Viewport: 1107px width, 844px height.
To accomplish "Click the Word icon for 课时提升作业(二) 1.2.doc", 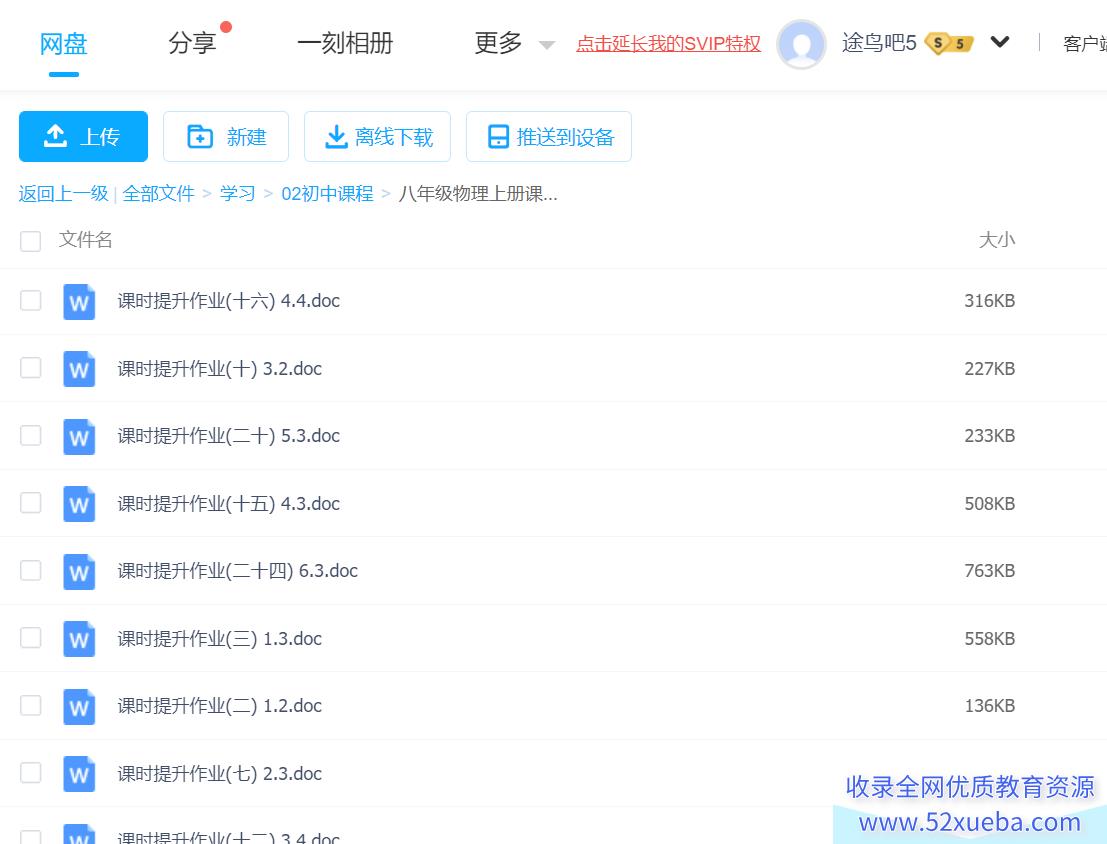I will (x=79, y=706).
